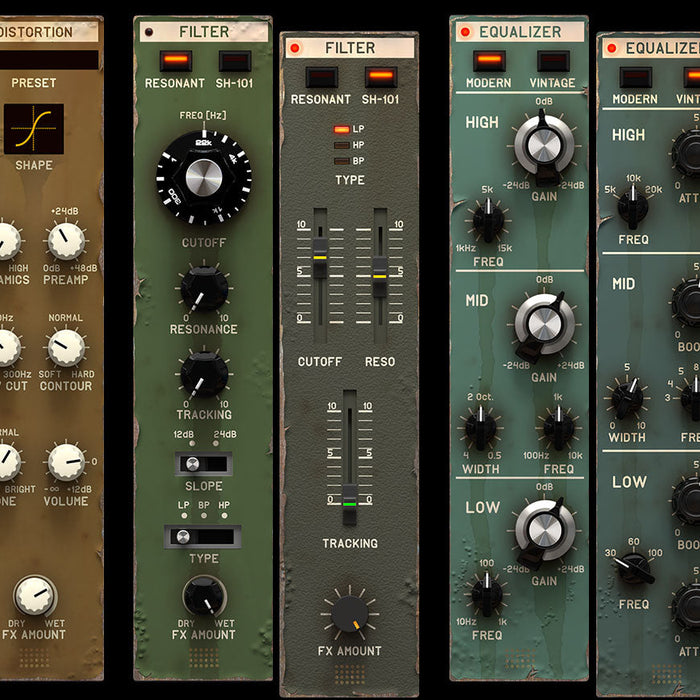Screen dimensions: 700x700
Task: Select HP filter type LED
Action: 342,145
